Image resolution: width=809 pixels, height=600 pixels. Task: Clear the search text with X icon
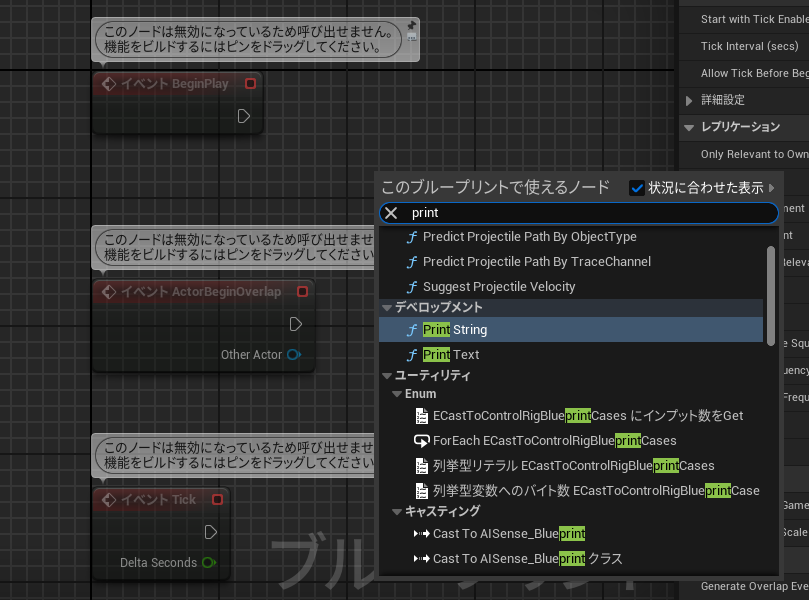point(392,213)
